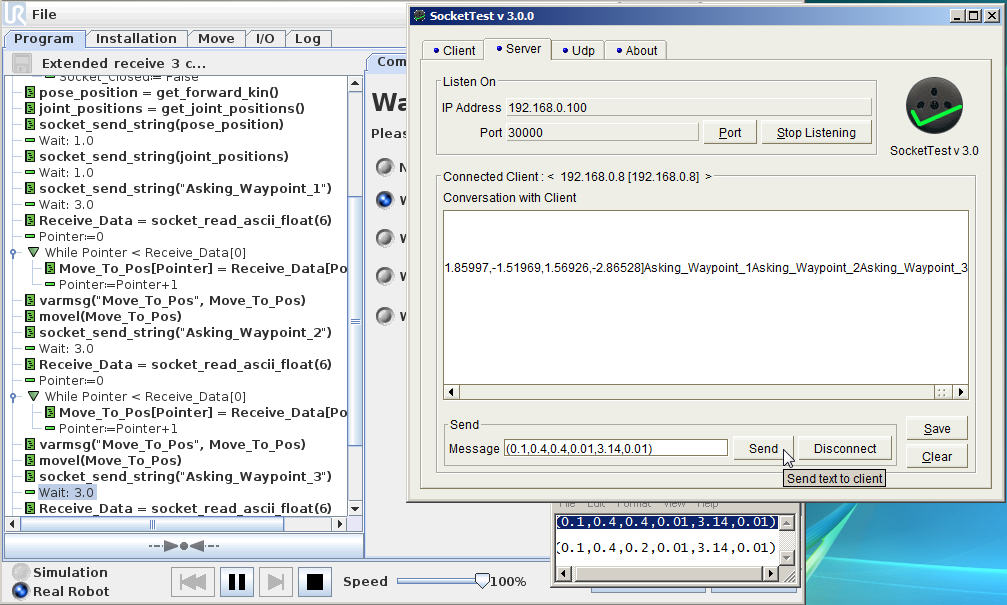Select the Simulation mode
The height and width of the screenshot is (605, 1007).
pos(21,572)
